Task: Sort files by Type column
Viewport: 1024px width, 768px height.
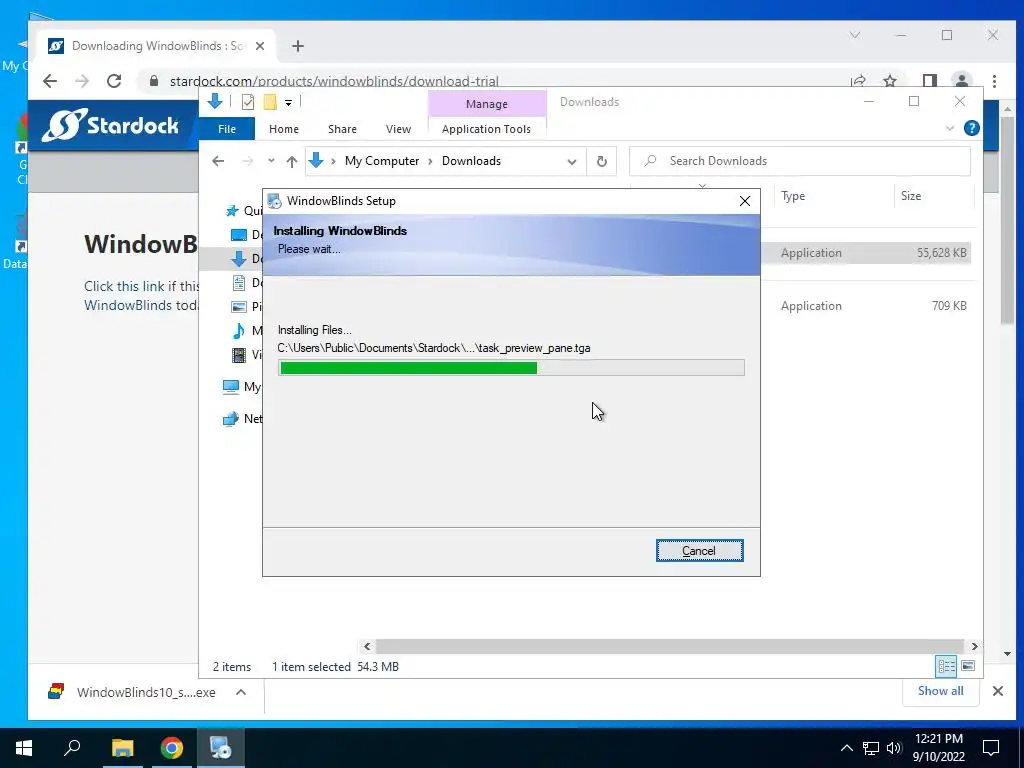Action: pyautogui.click(x=832, y=196)
